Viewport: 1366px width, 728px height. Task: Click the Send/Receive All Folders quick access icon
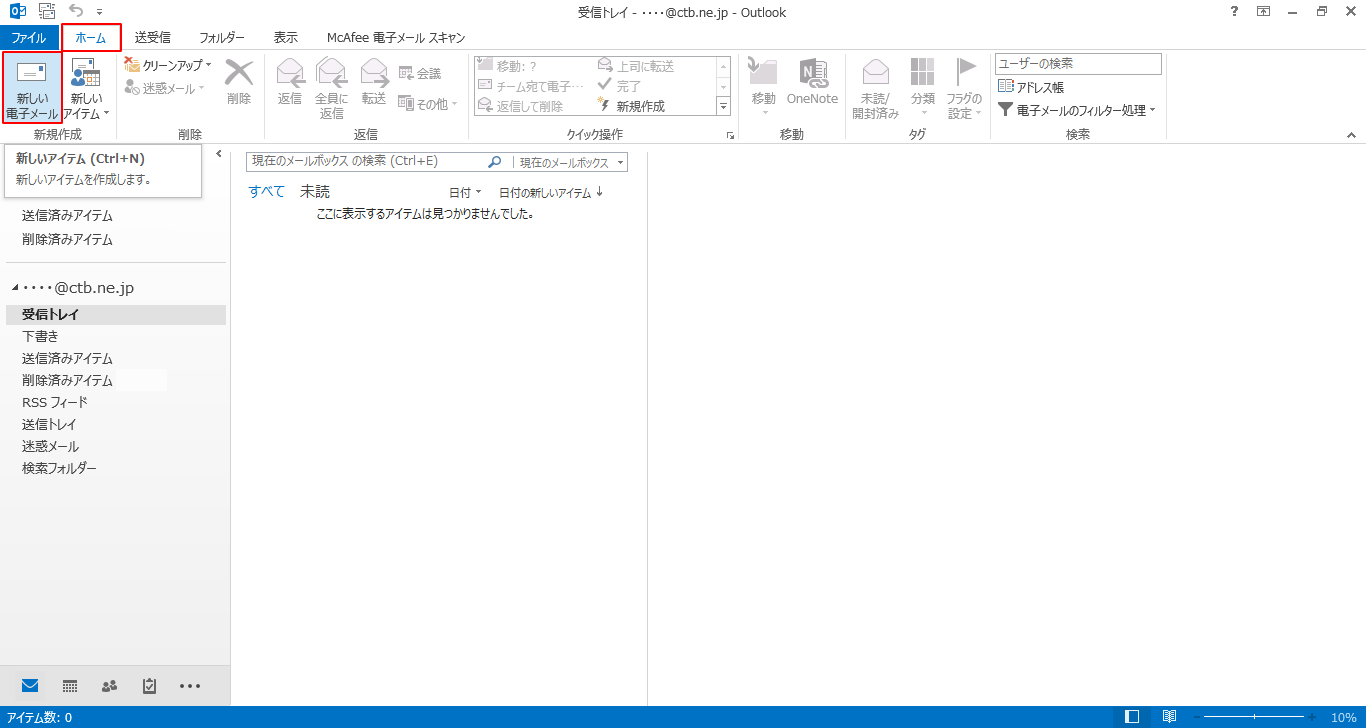pos(47,12)
